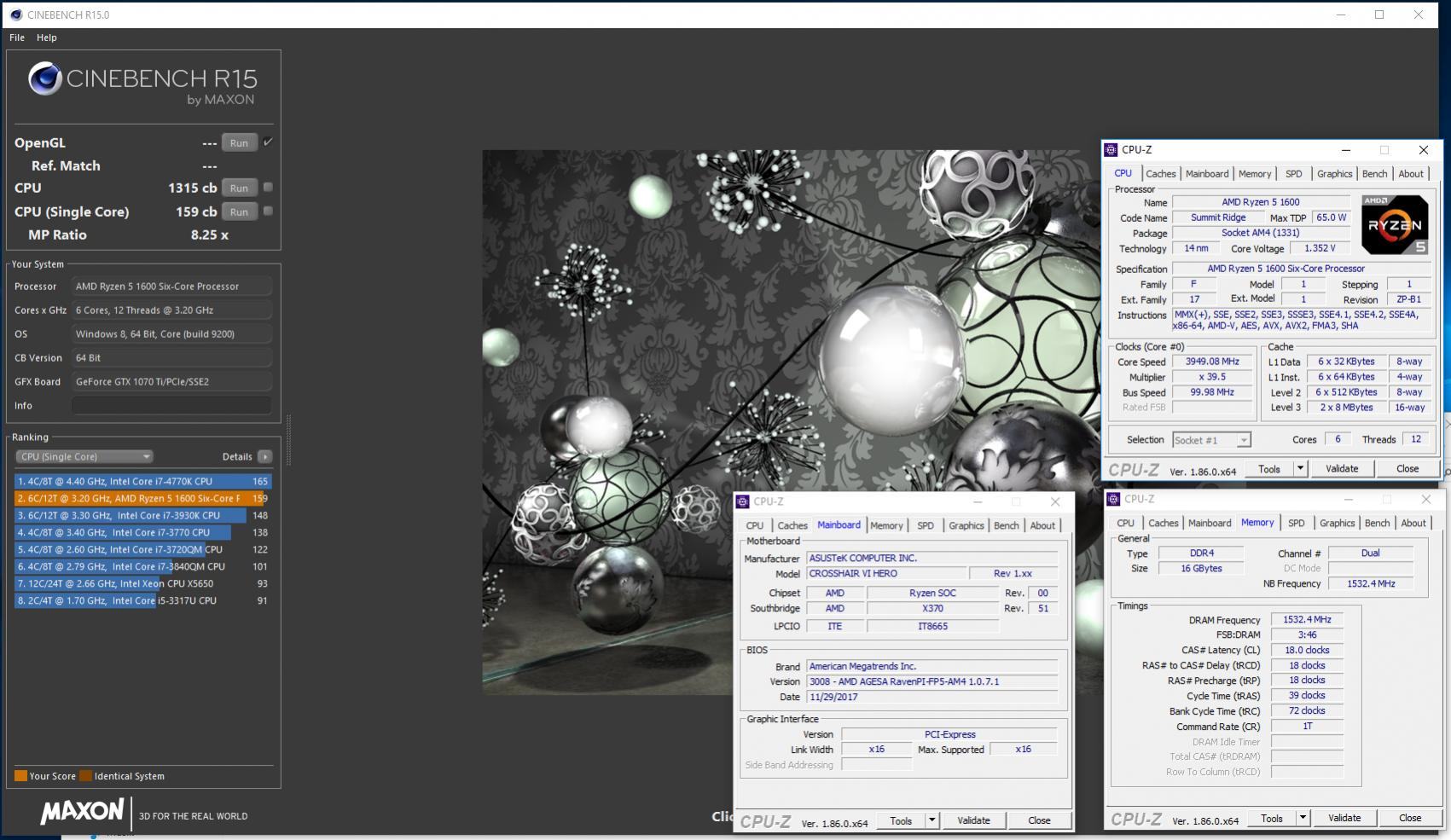1451x840 pixels.
Task: Expand the Tools arrow in the Mainboard window
Action: (x=932, y=820)
